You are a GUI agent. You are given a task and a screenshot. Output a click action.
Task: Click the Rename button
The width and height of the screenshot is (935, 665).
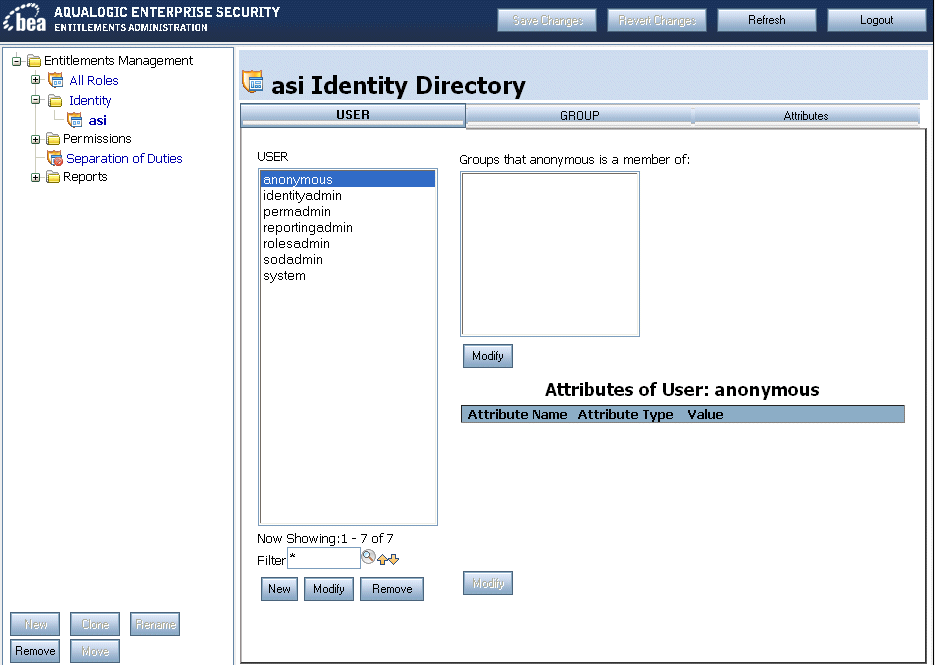pos(155,624)
